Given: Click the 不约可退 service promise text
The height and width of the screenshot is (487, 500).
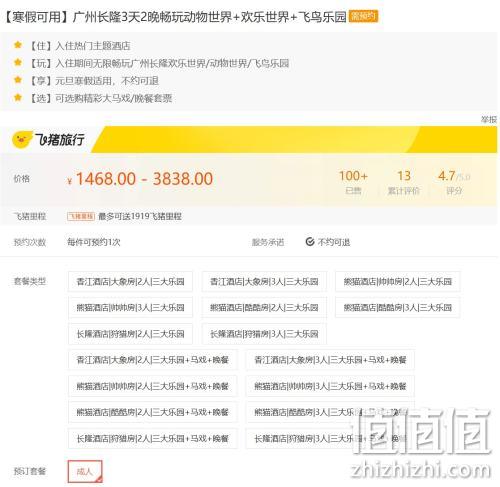Looking at the screenshot, I should pos(334,242).
